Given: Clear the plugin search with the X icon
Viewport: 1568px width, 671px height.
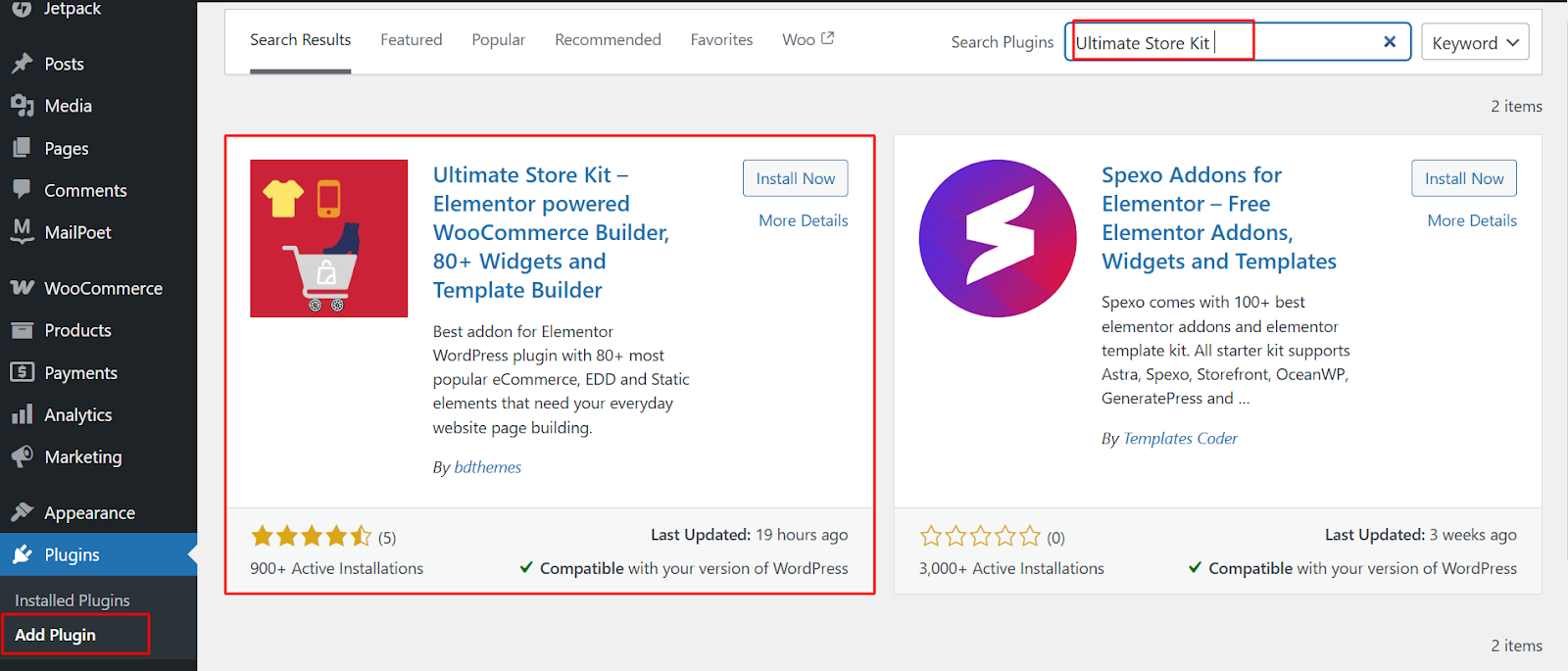Looking at the screenshot, I should tap(1389, 42).
